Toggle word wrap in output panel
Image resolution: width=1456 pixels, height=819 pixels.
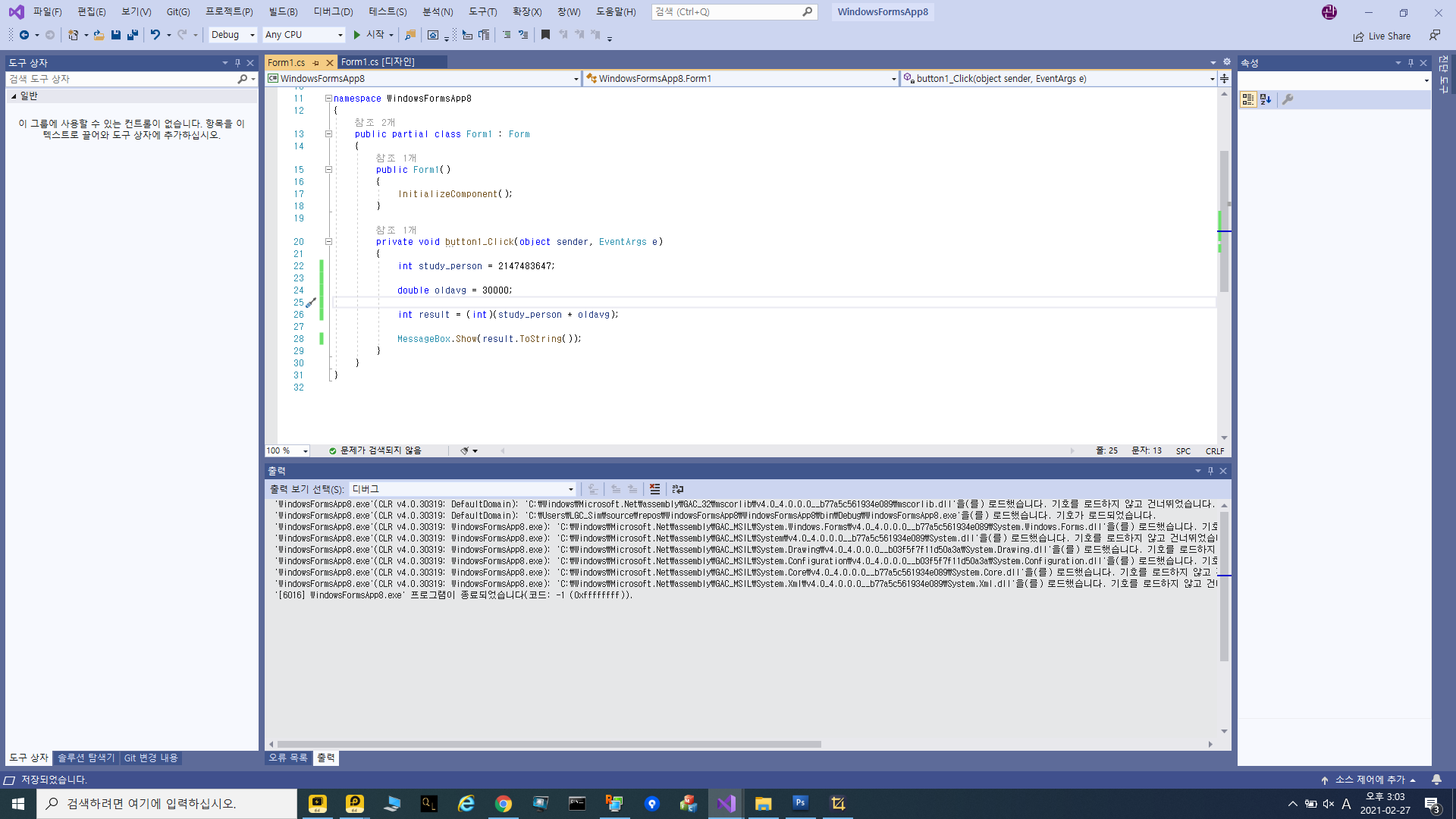point(678,489)
